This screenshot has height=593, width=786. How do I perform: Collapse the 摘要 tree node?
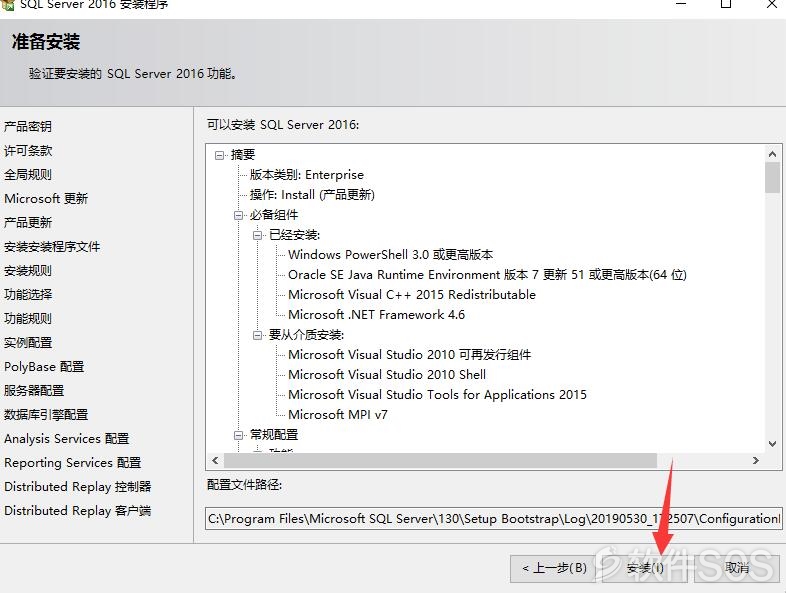219,155
